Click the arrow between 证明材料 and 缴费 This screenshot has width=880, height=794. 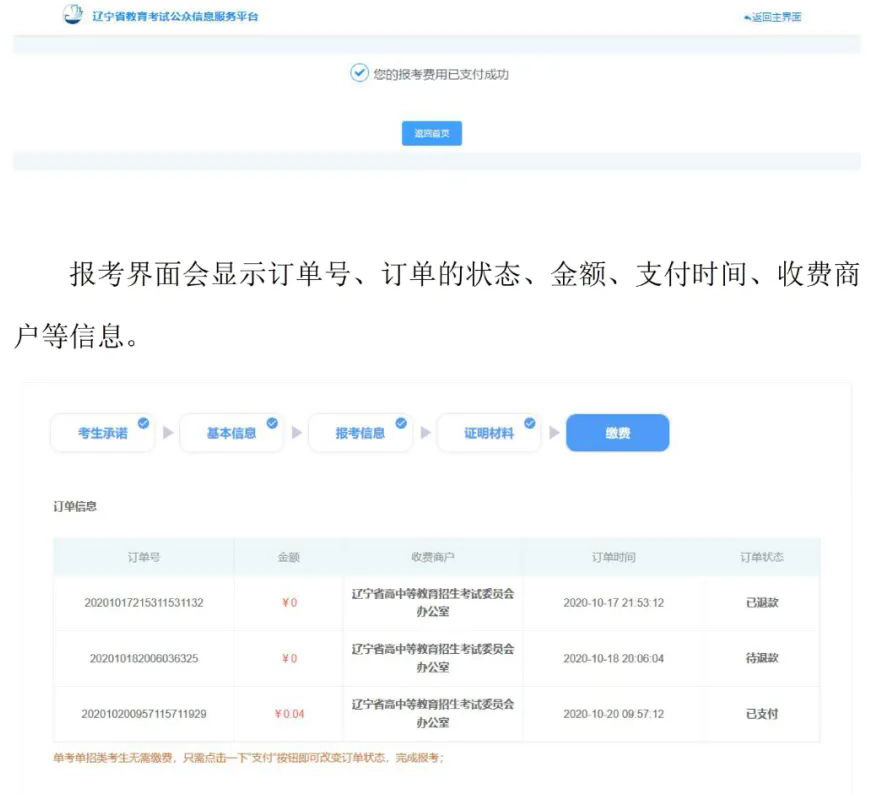(x=554, y=433)
